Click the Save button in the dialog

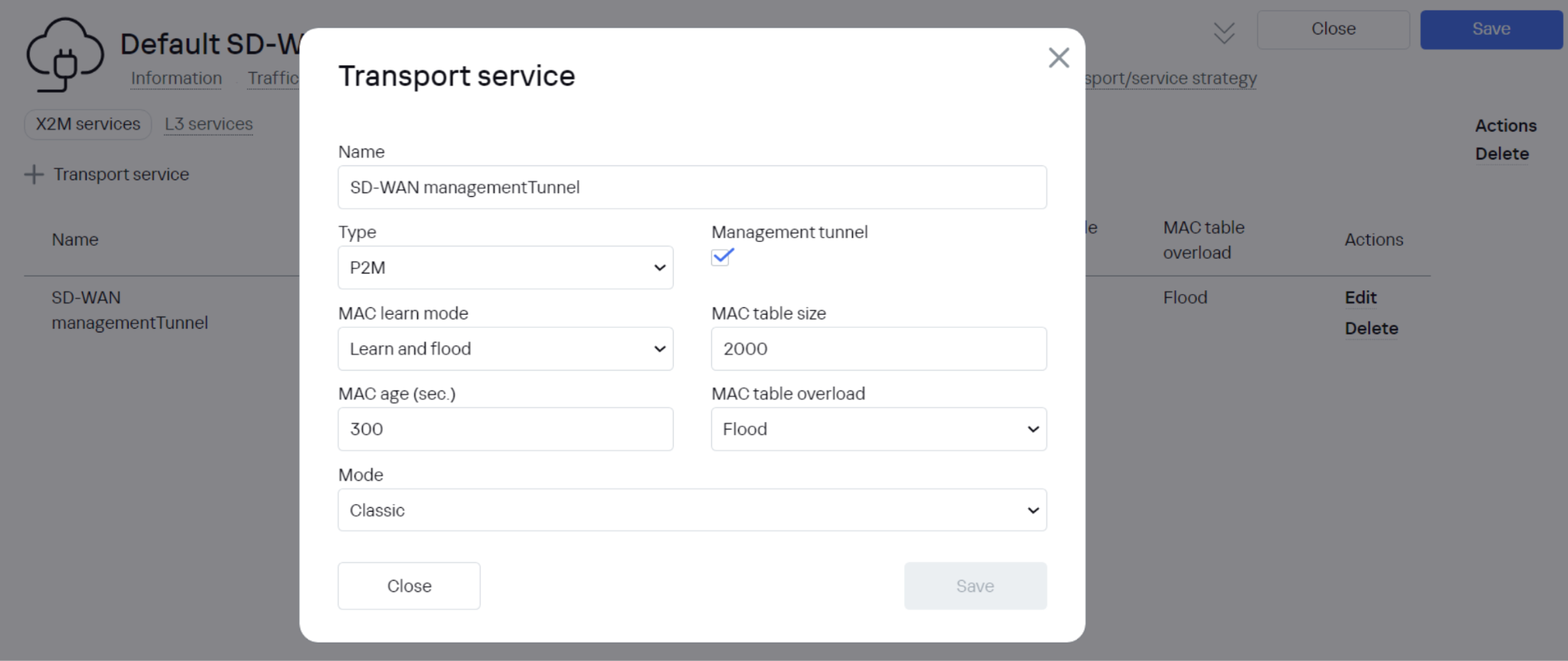coord(975,586)
